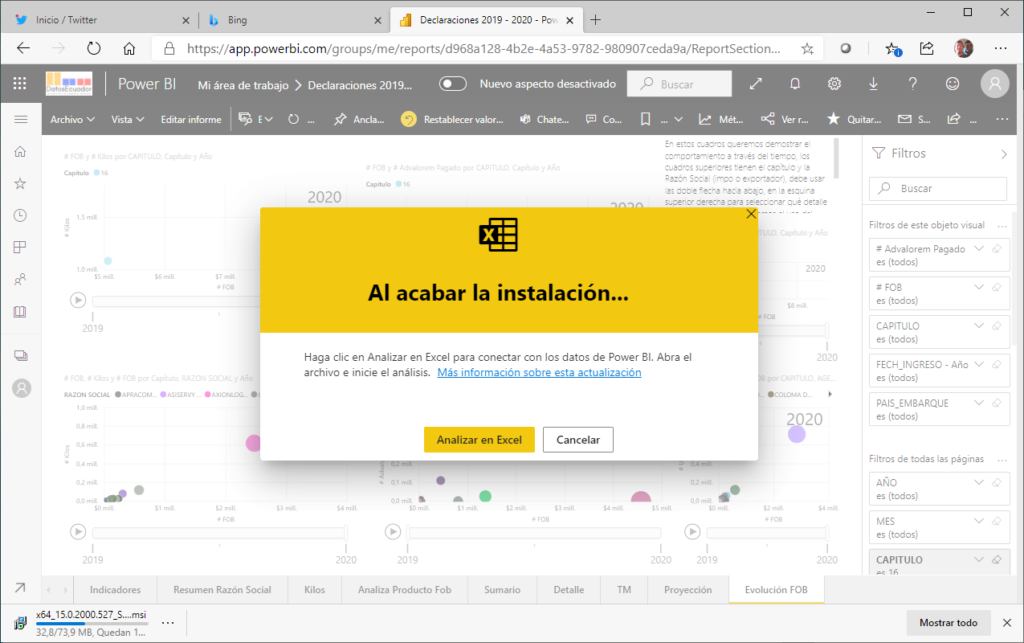
Task: Expand the FECH_INGRESO - Año filter card
Action: click(x=978, y=364)
